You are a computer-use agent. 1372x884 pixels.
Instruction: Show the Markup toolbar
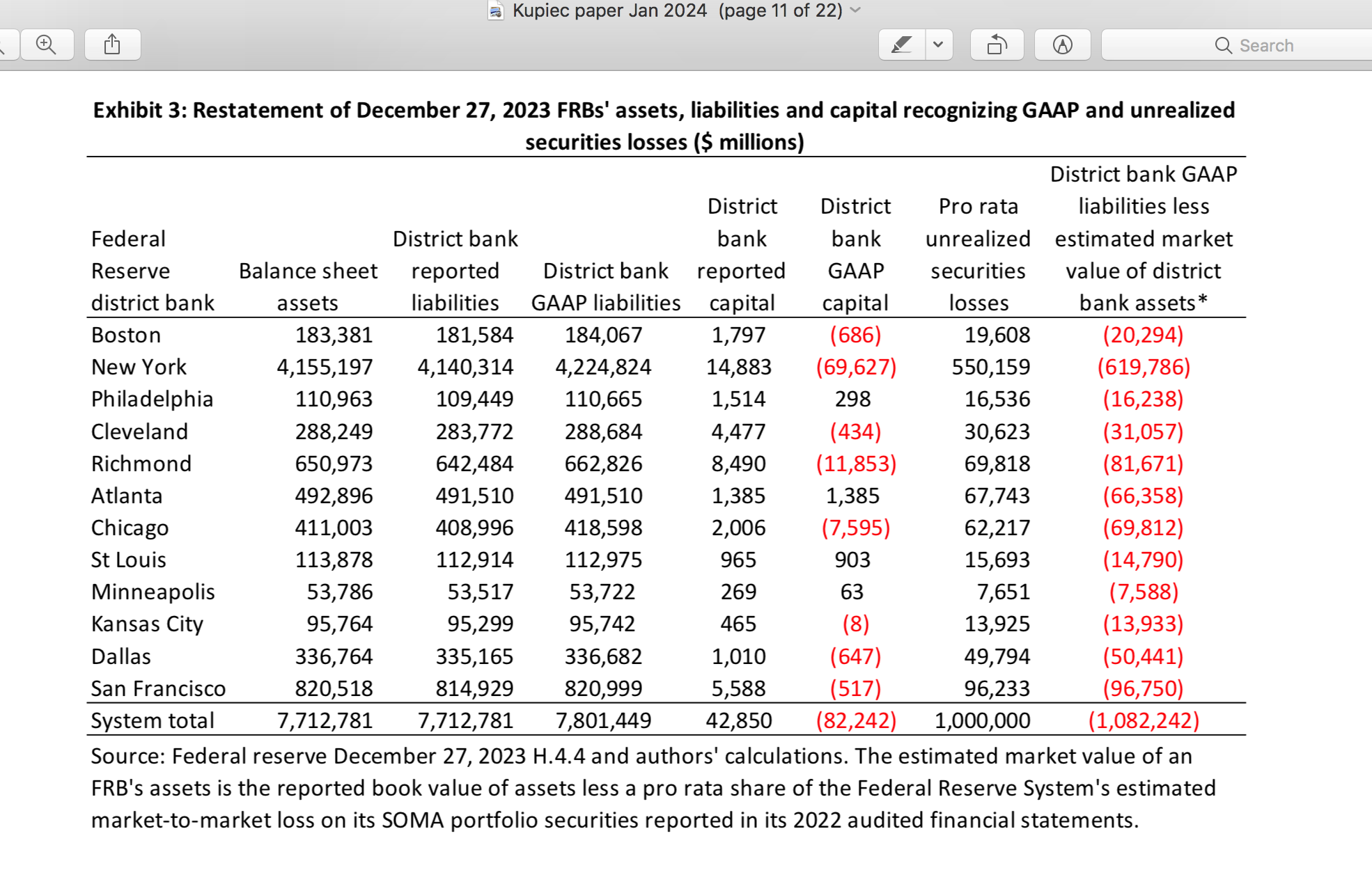click(x=1063, y=45)
